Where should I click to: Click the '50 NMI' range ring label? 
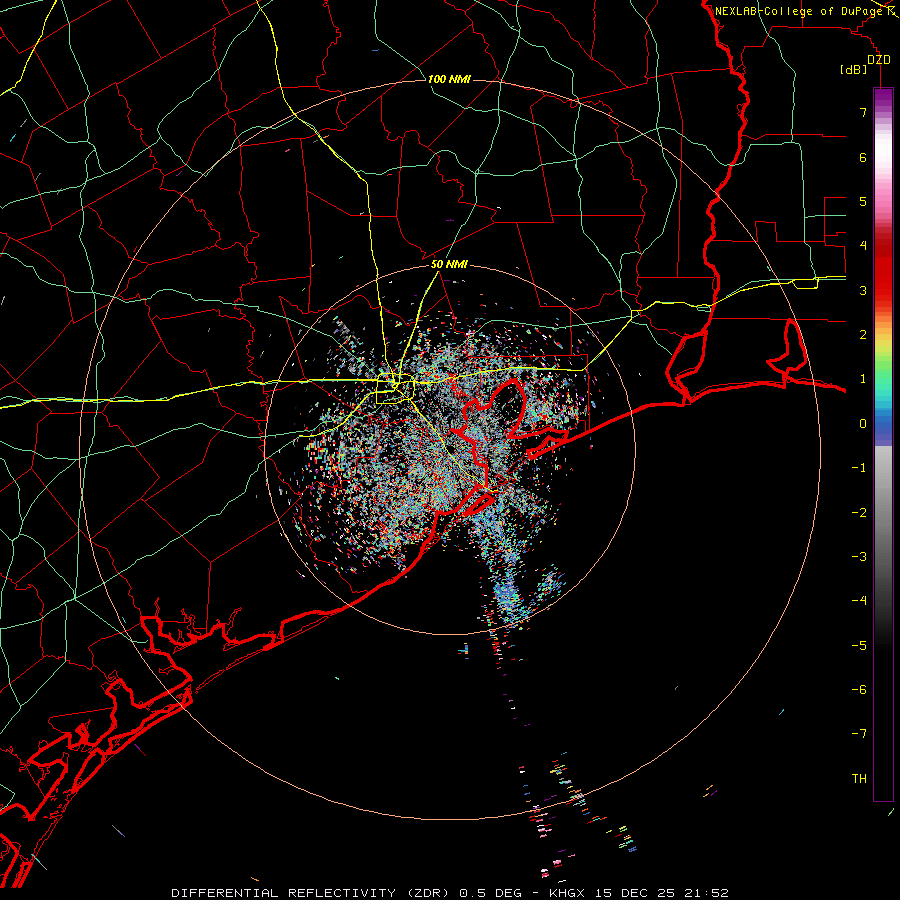[x=449, y=265]
